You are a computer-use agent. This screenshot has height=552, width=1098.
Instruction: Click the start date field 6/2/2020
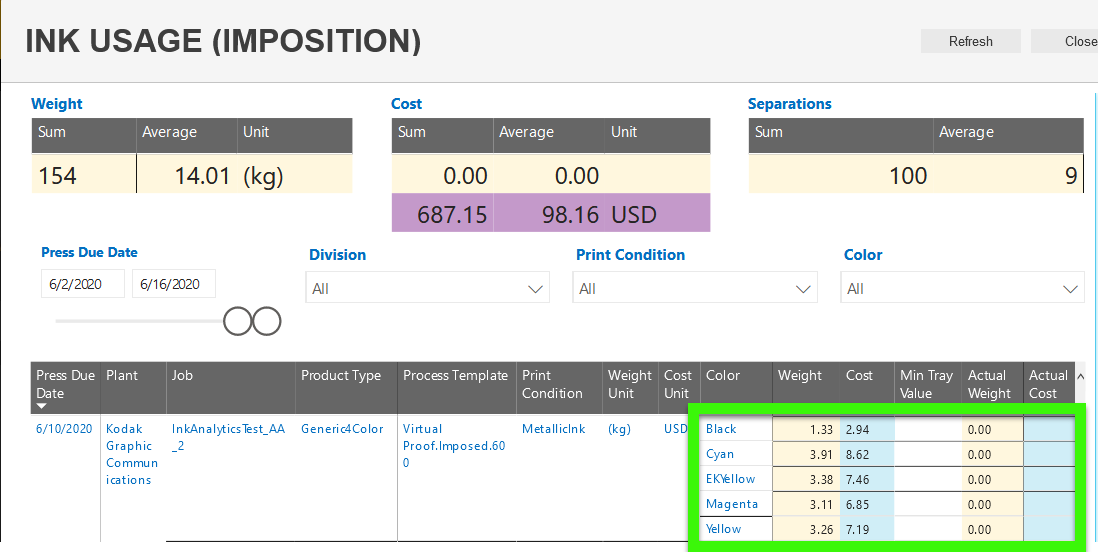point(83,284)
